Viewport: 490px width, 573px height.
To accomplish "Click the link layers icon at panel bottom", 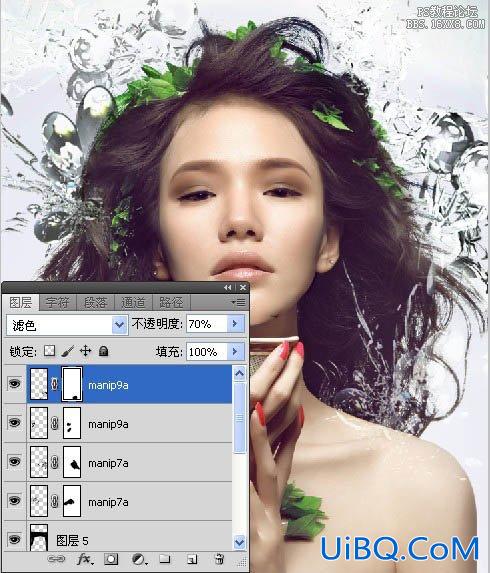I will [56, 559].
